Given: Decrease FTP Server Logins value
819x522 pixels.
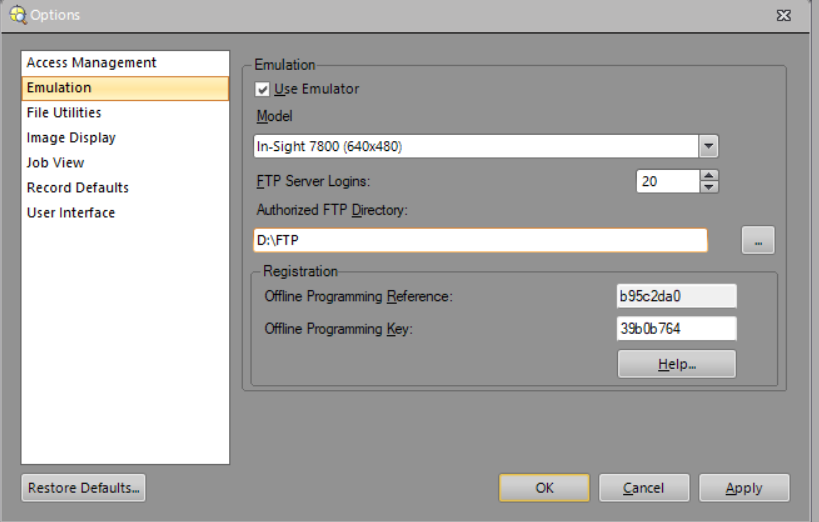Looking at the screenshot, I should pyautogui.click(x=709, y=187).
